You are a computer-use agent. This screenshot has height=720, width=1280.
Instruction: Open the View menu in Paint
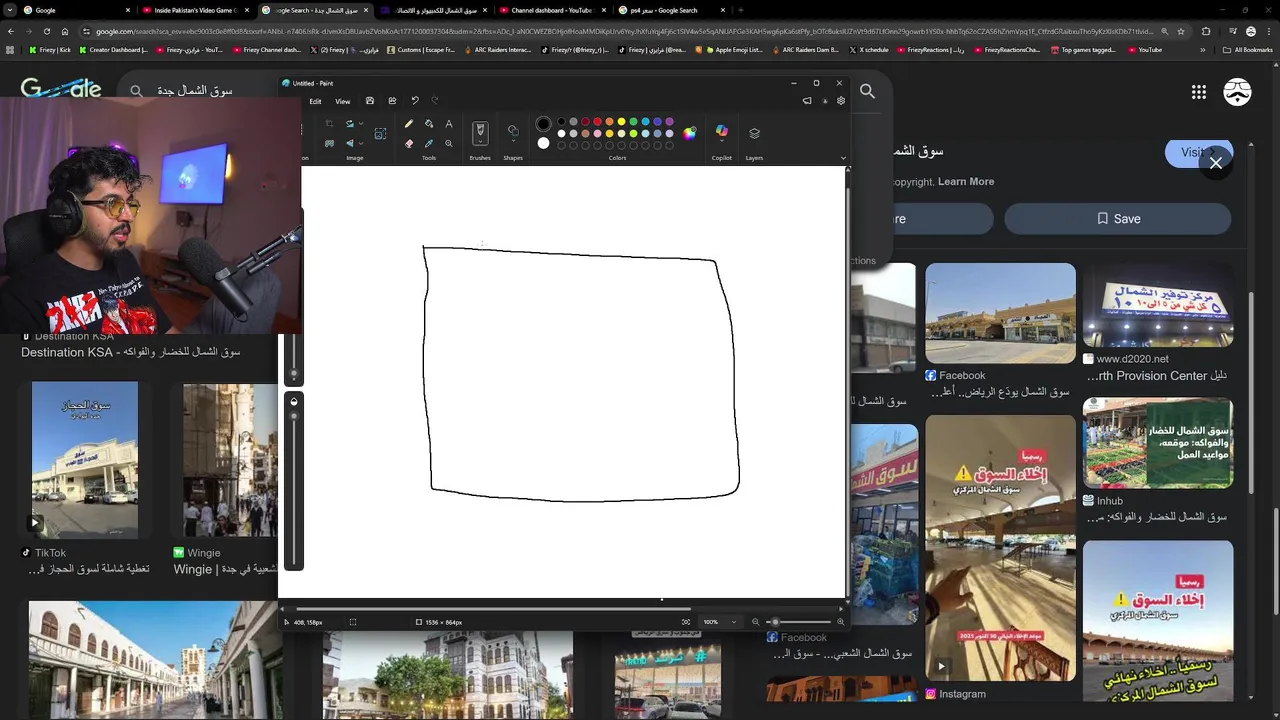(343, 101)
